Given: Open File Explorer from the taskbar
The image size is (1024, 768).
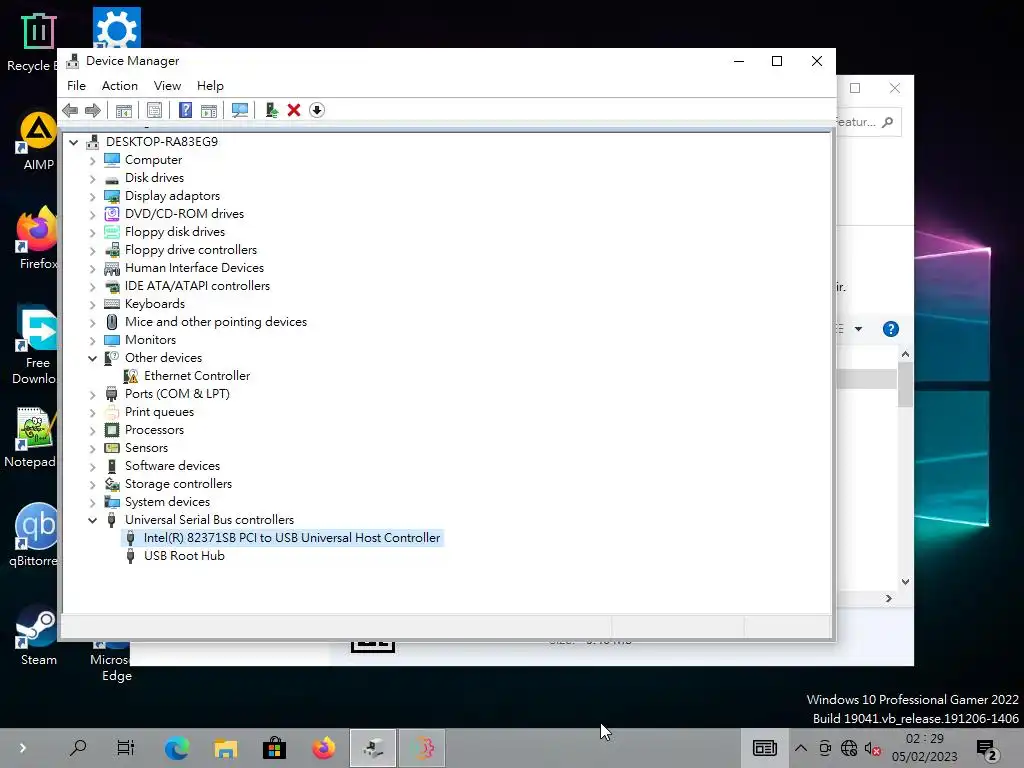Looking at the screenshot, I should pyautogui.click(x=225, y=748).
